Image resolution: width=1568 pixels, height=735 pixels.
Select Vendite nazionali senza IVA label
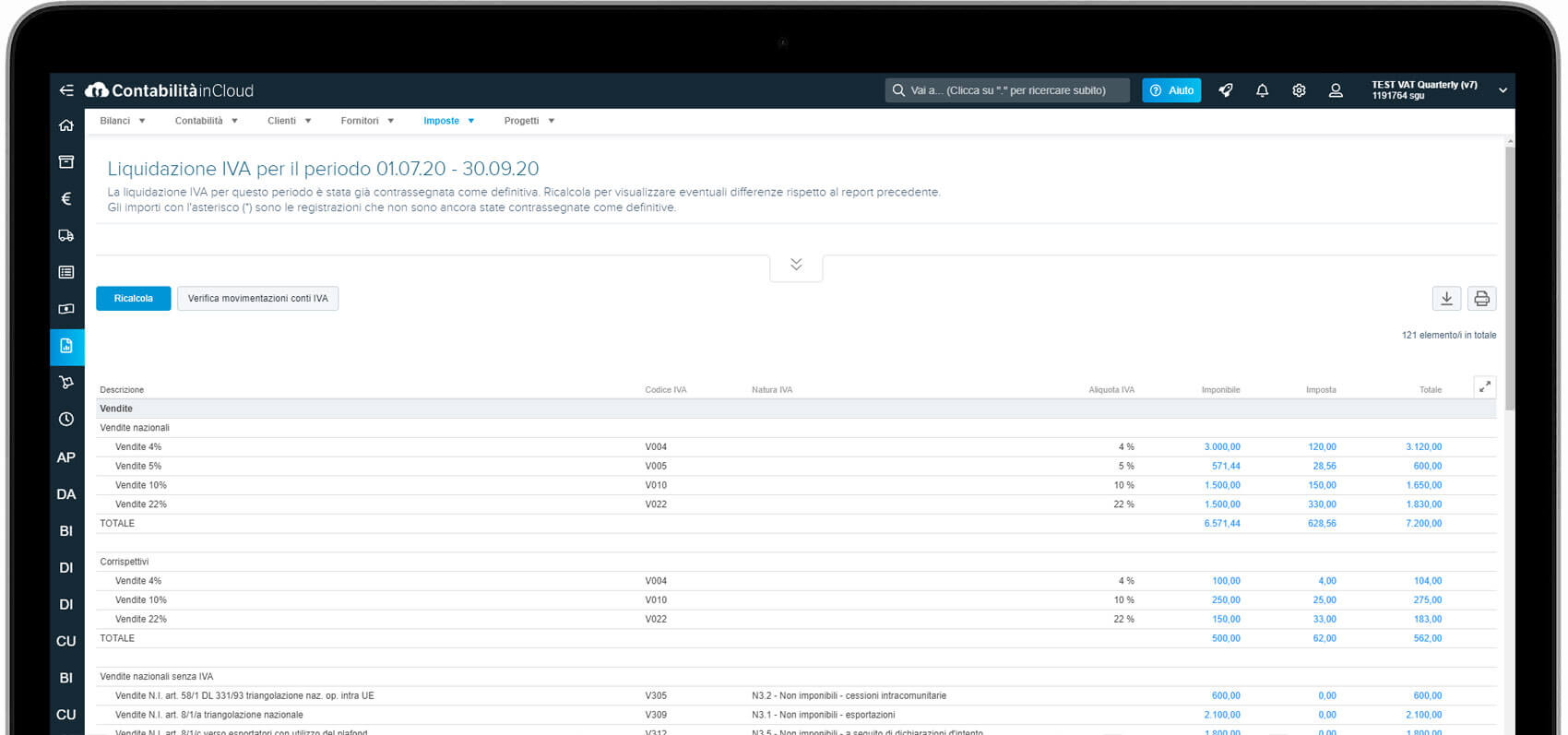tap(156, 677)
